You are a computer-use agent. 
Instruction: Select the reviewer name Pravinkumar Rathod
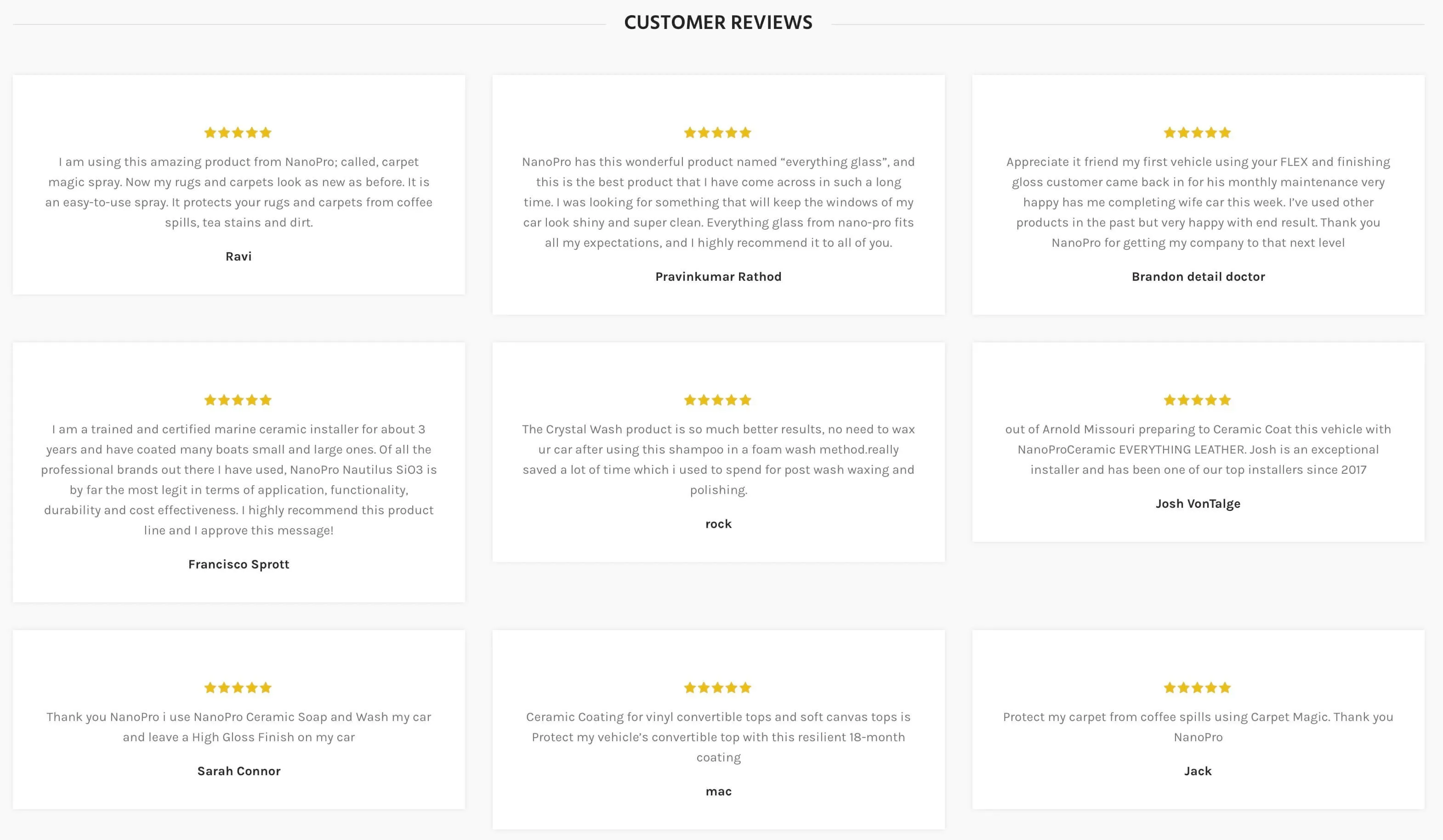pyautogui.click(x=718, y=277)
